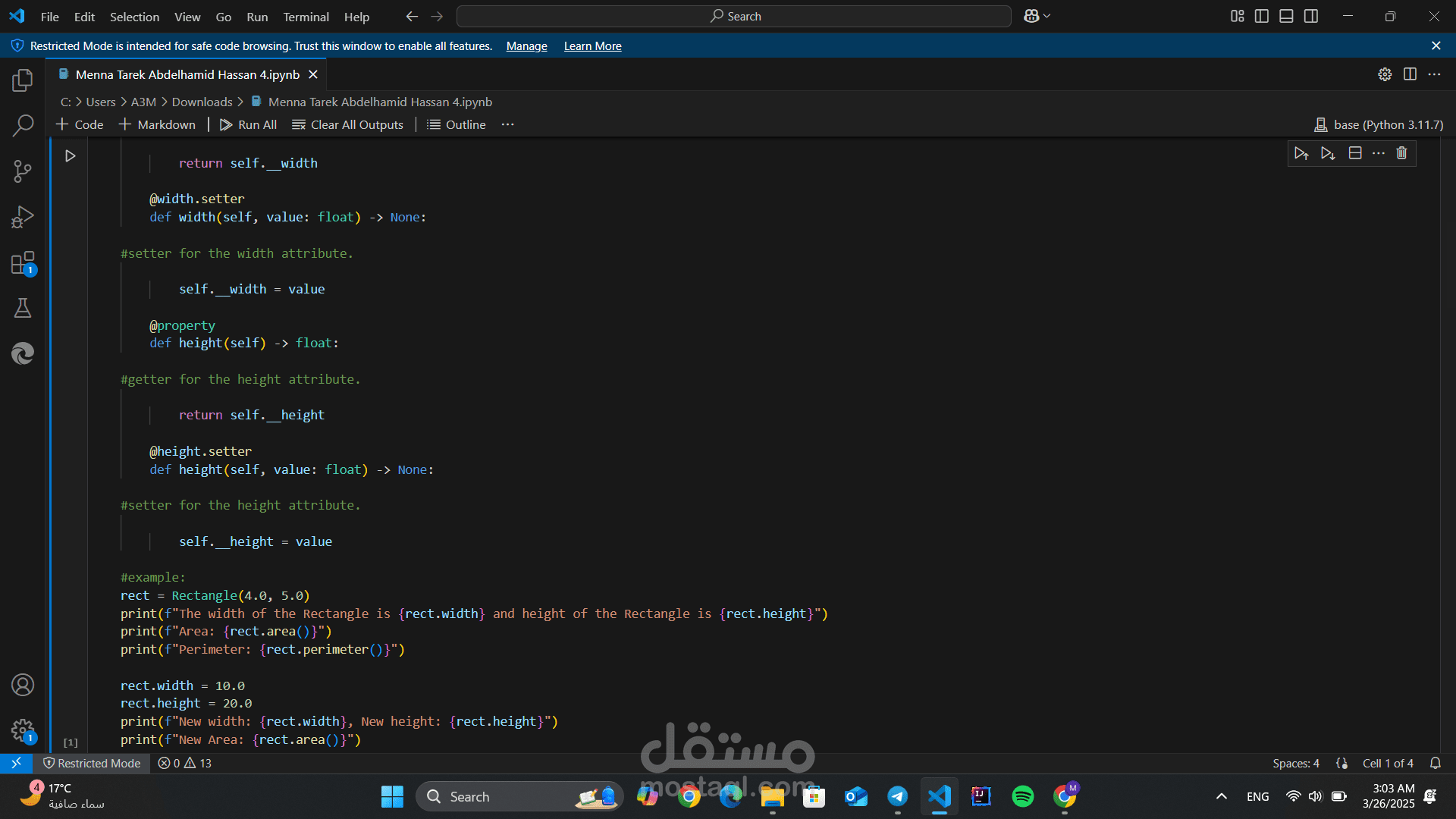
Task: Open the kernel picker base (Python 3.11.7)
Action: click(x=1377, y=124)
